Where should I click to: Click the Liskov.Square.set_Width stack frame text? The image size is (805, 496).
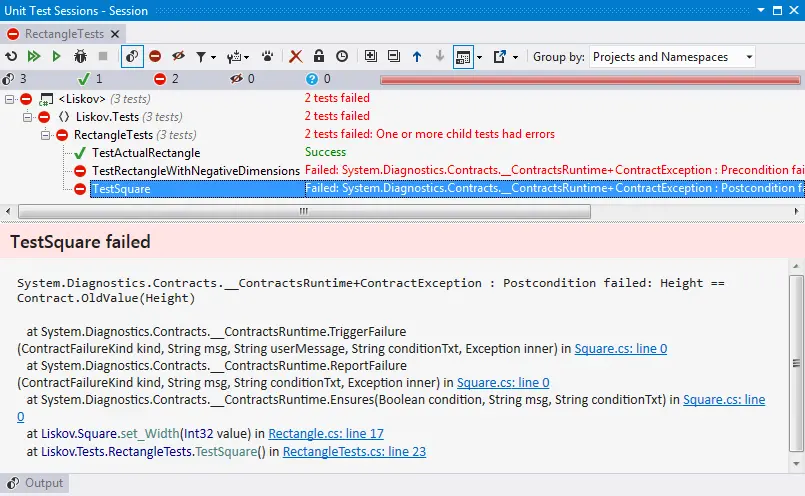(x=110, y=433)
